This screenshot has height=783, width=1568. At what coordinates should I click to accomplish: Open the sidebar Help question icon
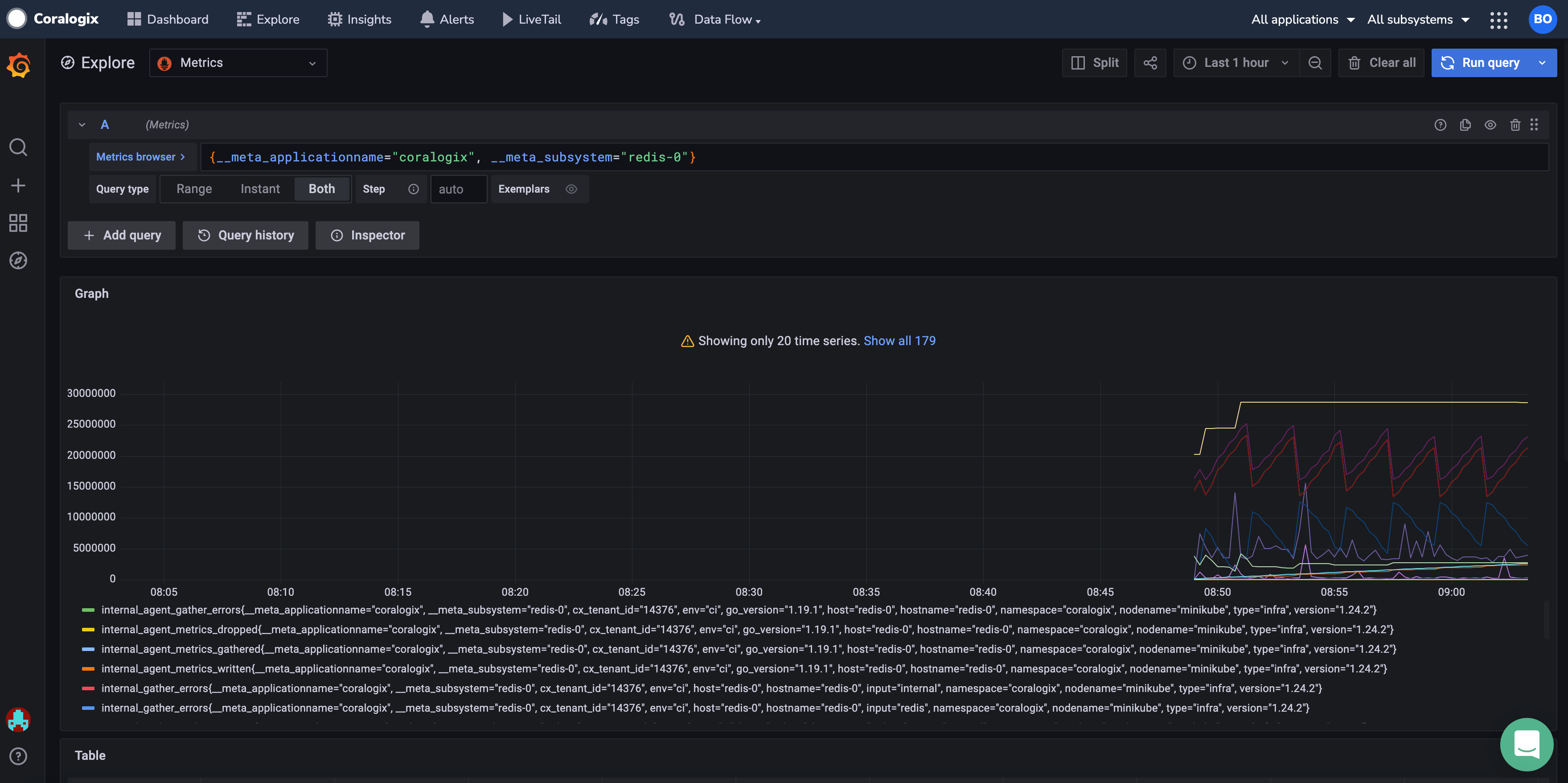click(18, 756)
